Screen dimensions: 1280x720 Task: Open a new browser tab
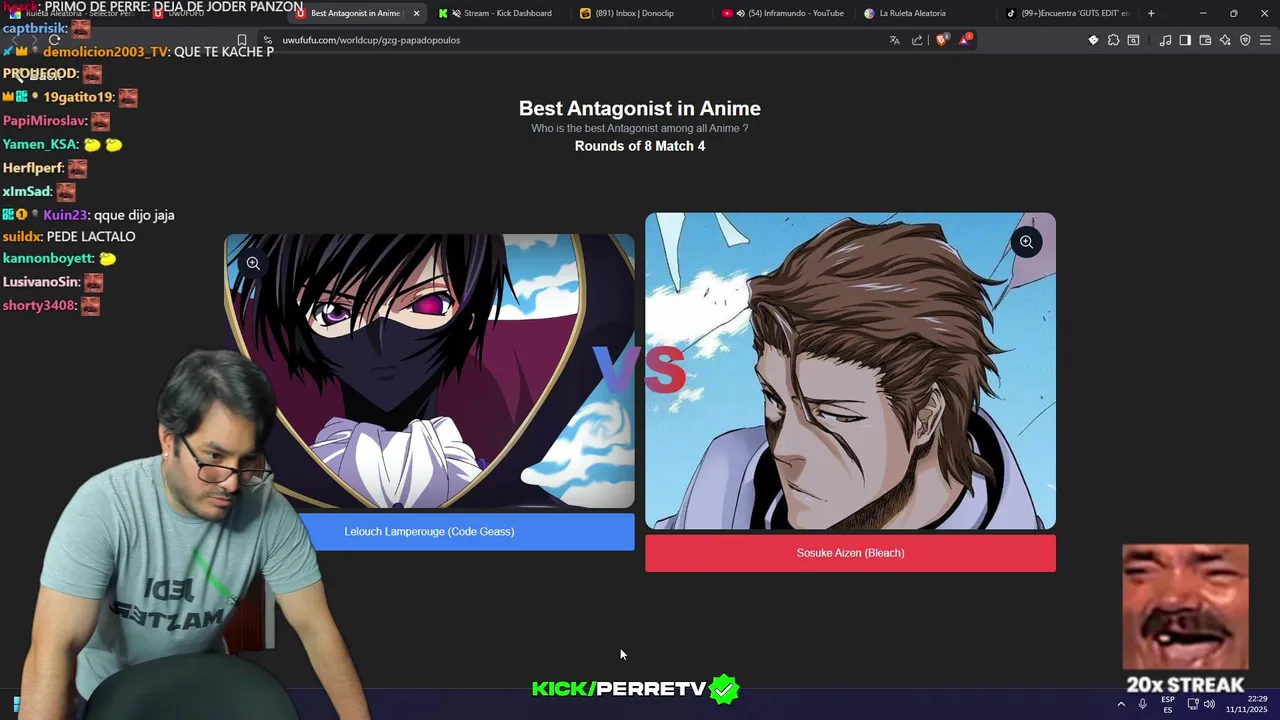1151,13
